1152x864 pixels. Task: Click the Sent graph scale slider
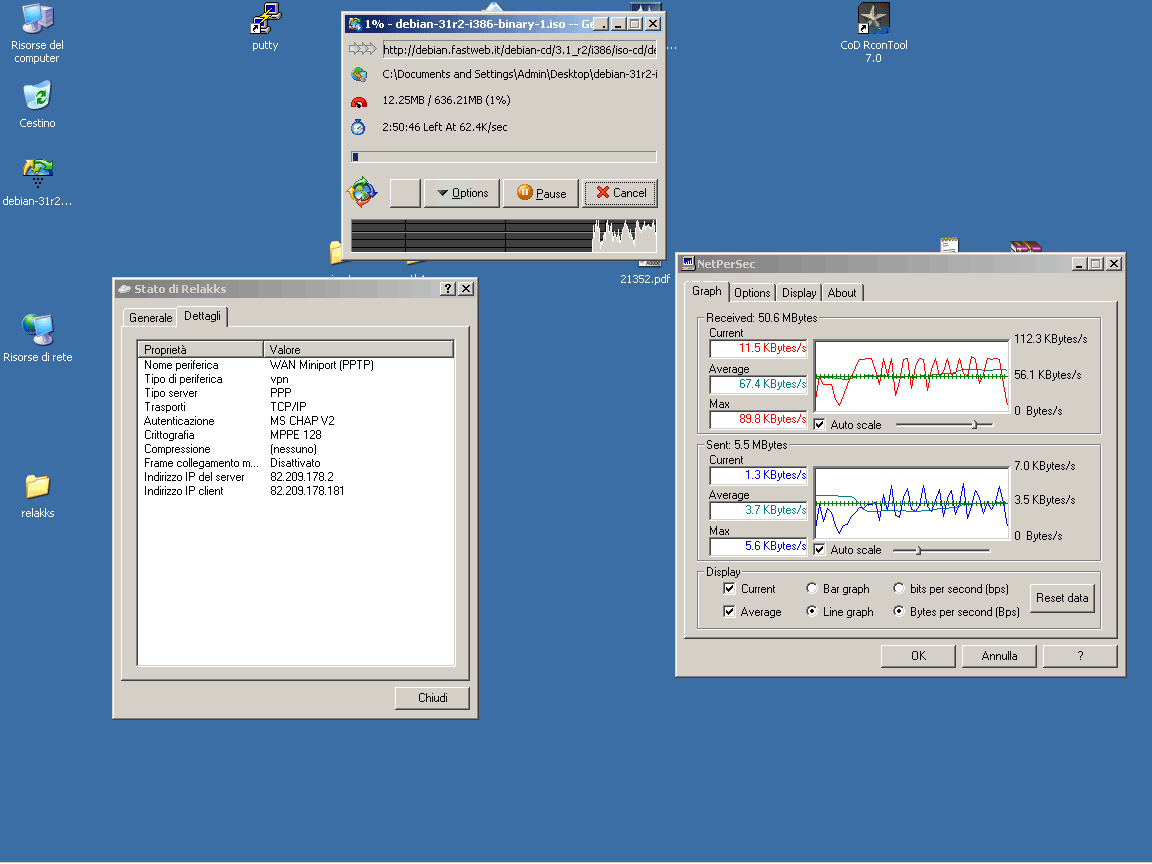[918, 550]
